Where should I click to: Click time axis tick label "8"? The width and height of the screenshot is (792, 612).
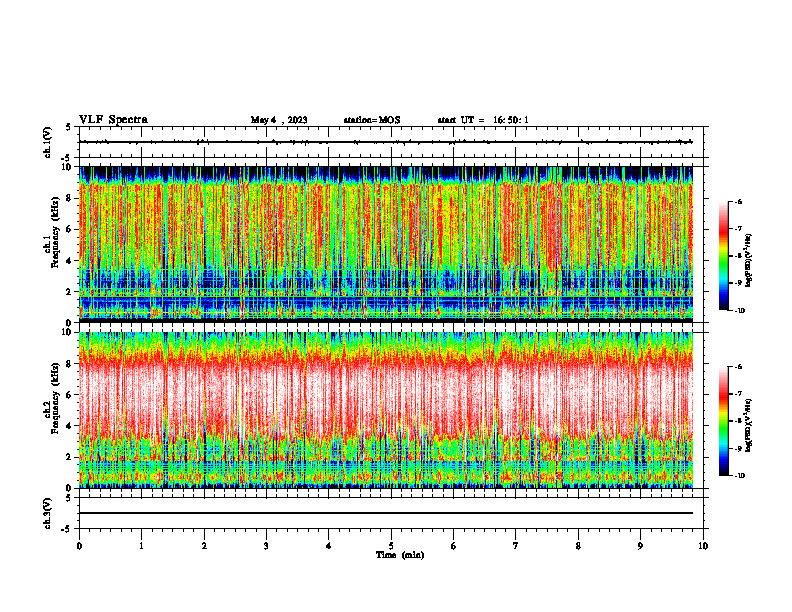[x=578, y=546]
